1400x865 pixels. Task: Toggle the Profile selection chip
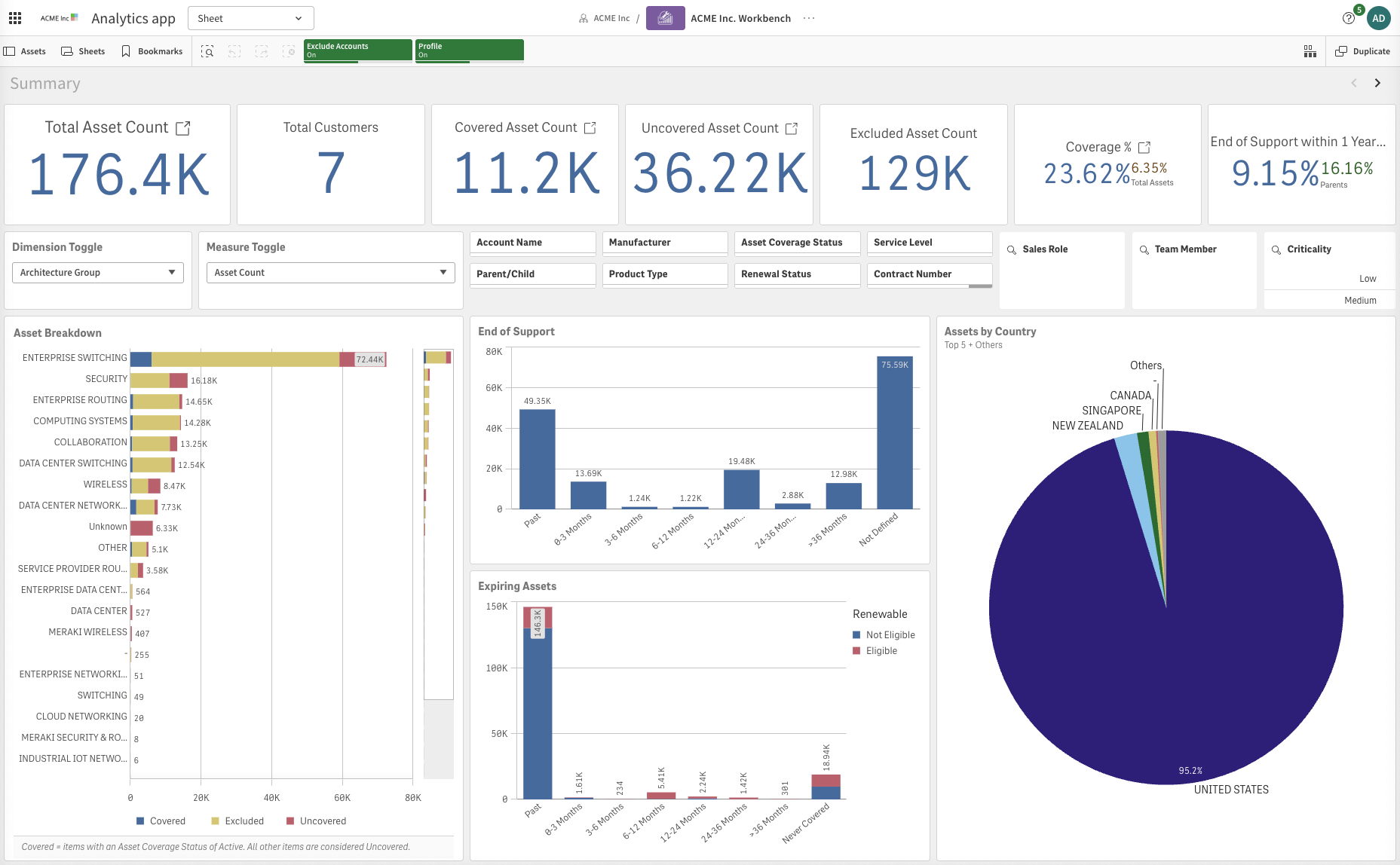click(x=469, y=50)
